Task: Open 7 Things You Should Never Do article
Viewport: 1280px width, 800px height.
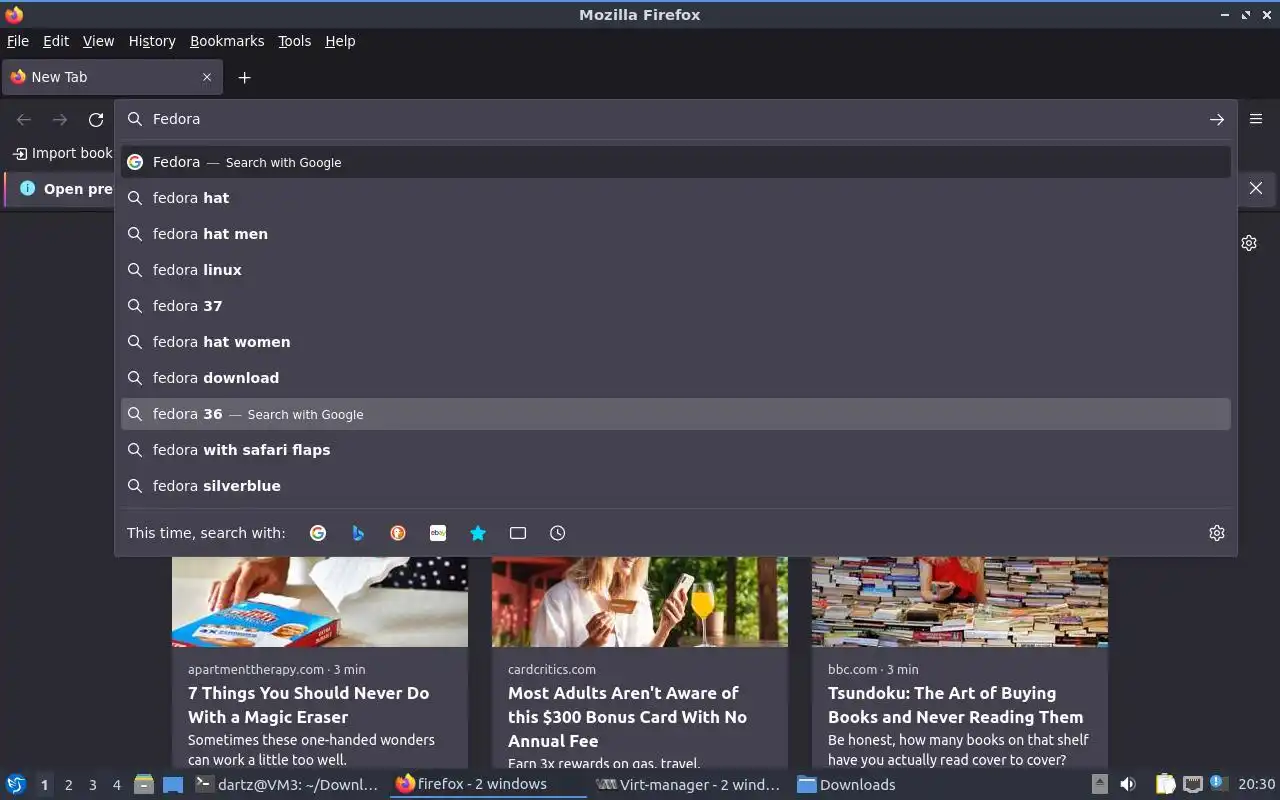Action: (x=308, y=705)
